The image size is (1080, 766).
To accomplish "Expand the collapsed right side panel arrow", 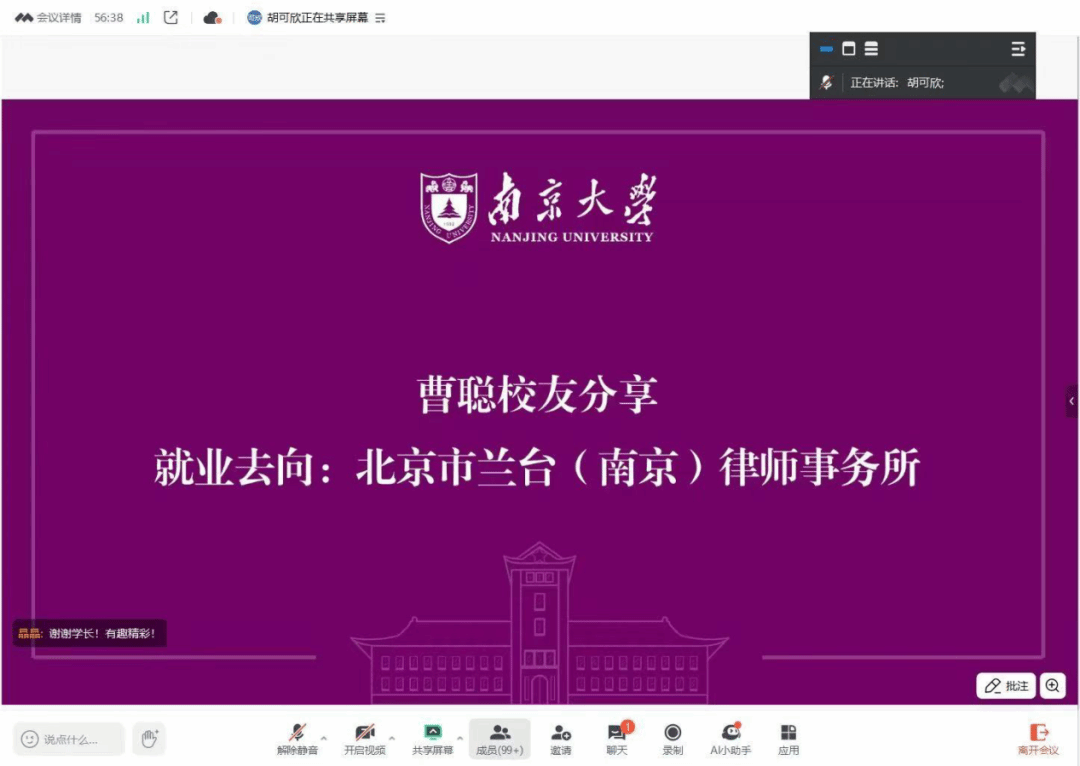I will pos(1072,401).
